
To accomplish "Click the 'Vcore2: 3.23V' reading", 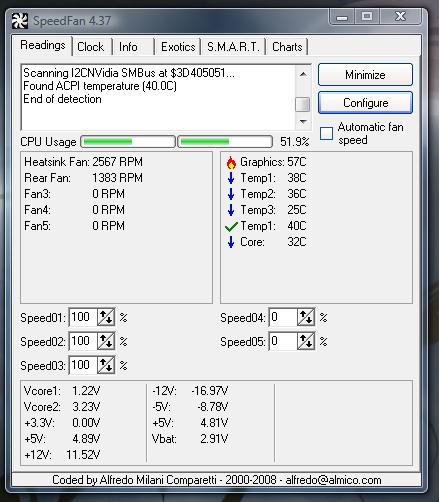I will (62, 407).
